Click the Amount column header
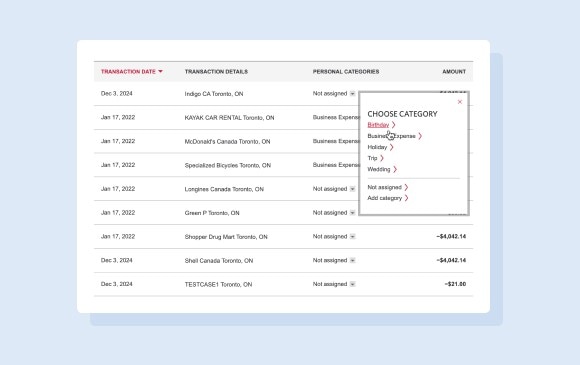This screenshot has height=365, width=580. [x=454, y=71]
